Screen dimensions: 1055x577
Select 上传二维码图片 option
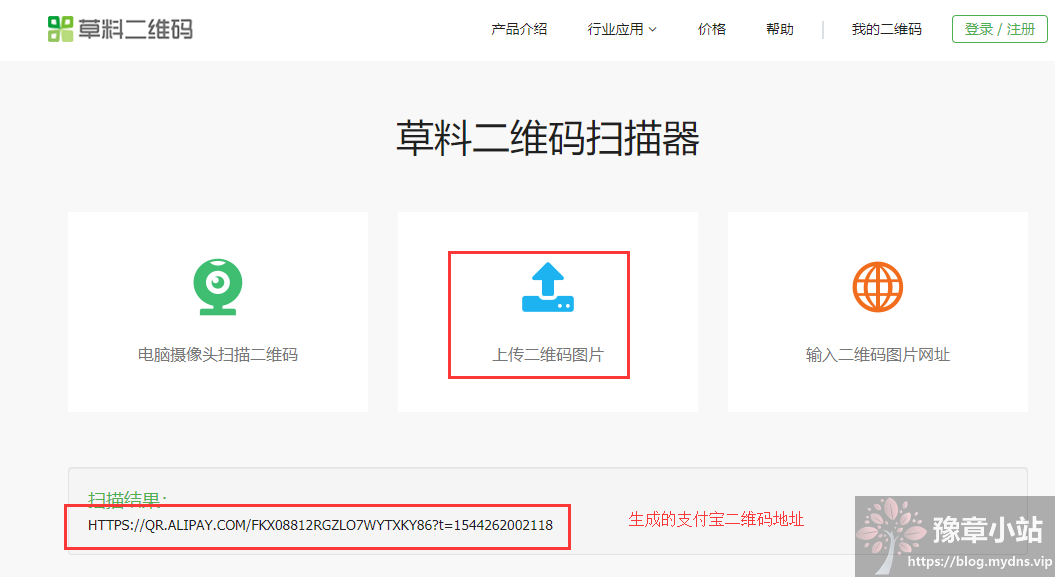click(548, 354)
